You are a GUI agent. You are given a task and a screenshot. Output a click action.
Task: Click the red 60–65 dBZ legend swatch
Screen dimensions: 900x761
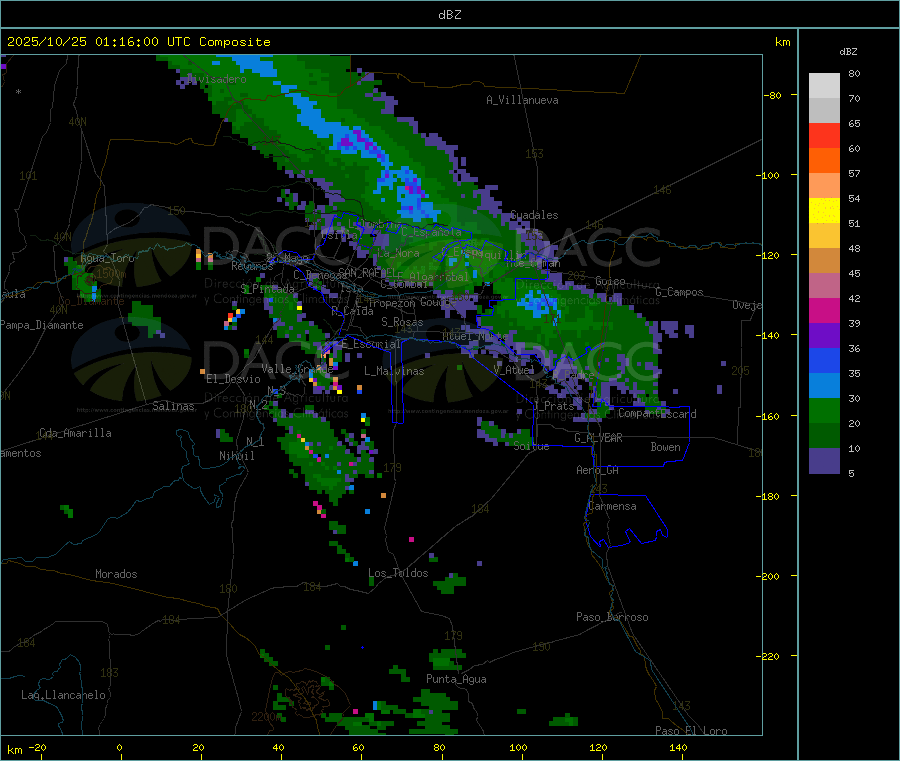click(x=824, y=136)
